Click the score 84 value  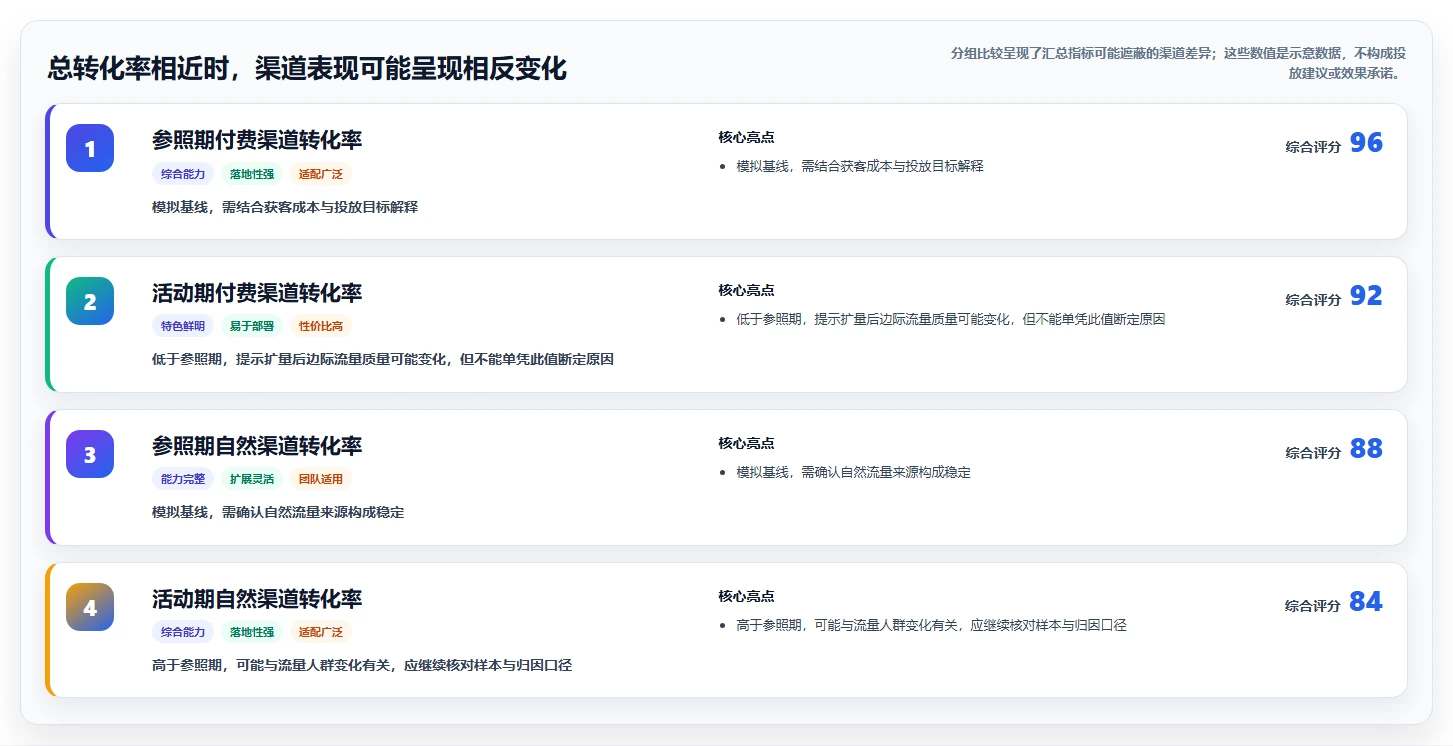pos(1366,602)
